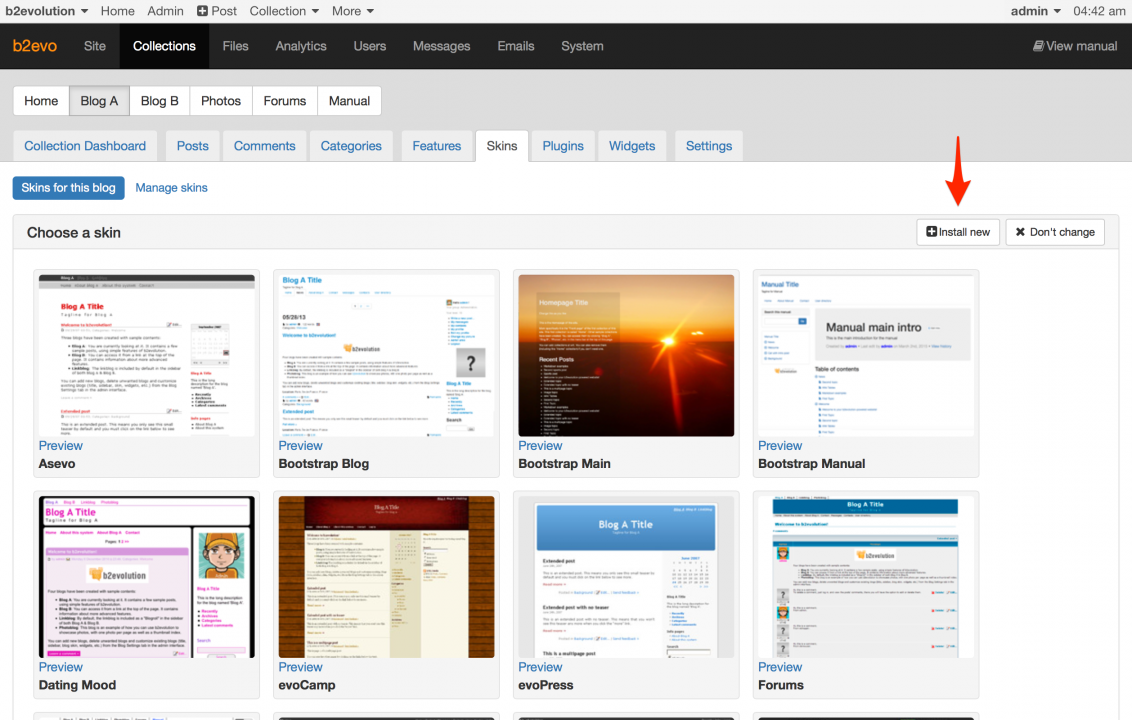The width and height of the screenshot is (1132, 720).
Task: Open the Settings tab
Action: tap(709, 146)
